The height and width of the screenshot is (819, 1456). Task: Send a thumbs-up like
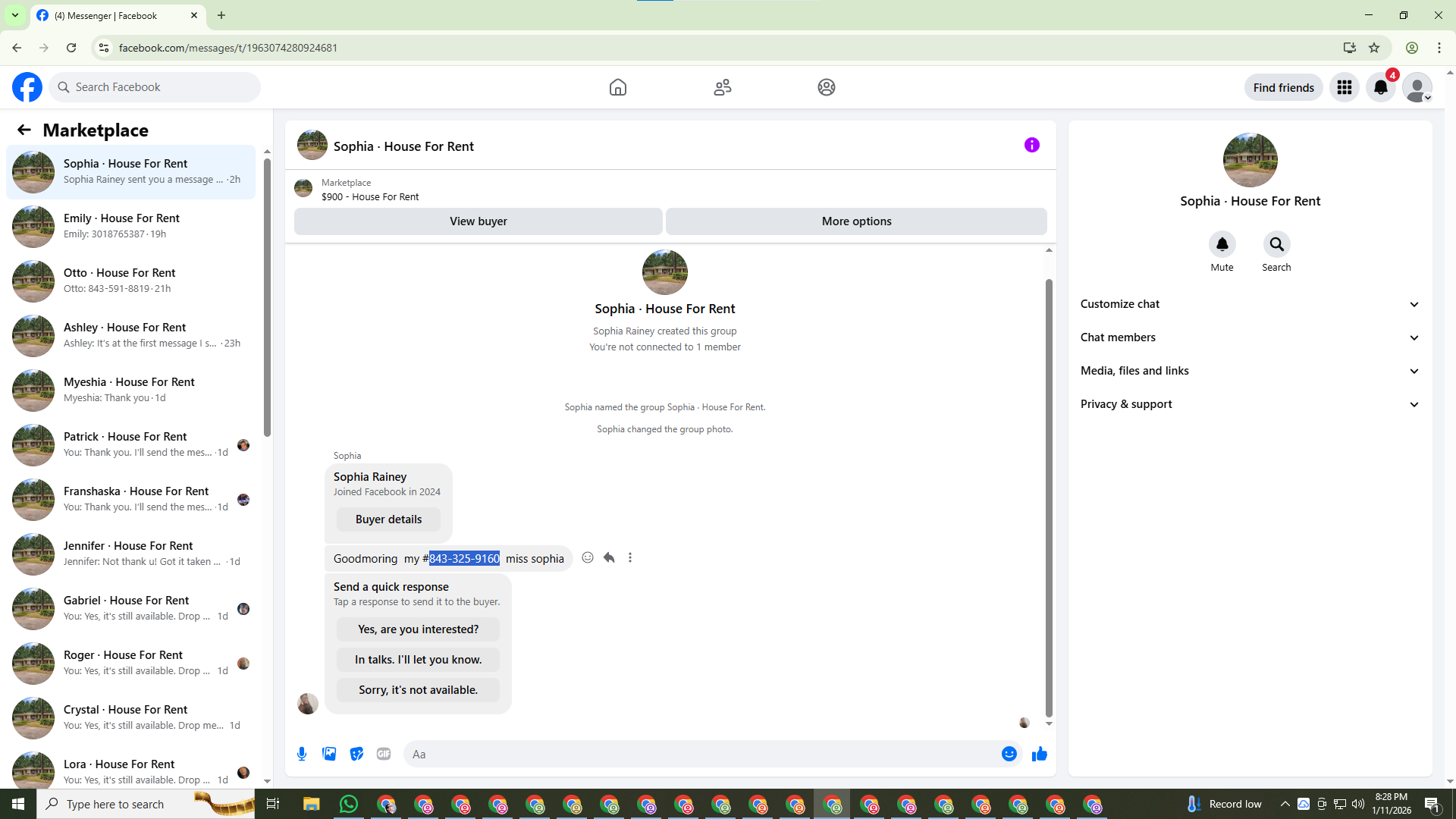pyautogui.click(x=1040, y=754)
